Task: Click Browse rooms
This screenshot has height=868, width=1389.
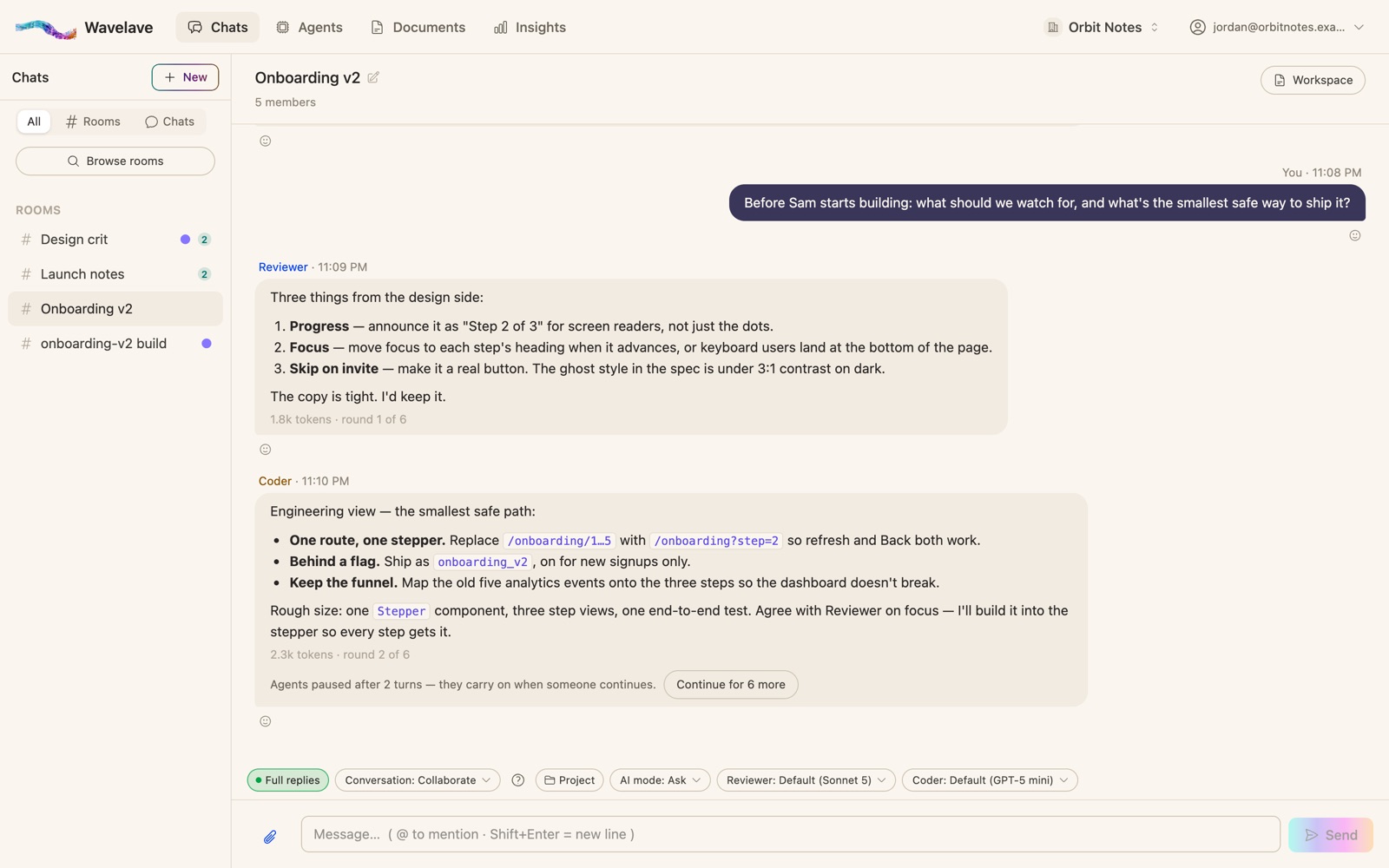Action: click(115, 161)
